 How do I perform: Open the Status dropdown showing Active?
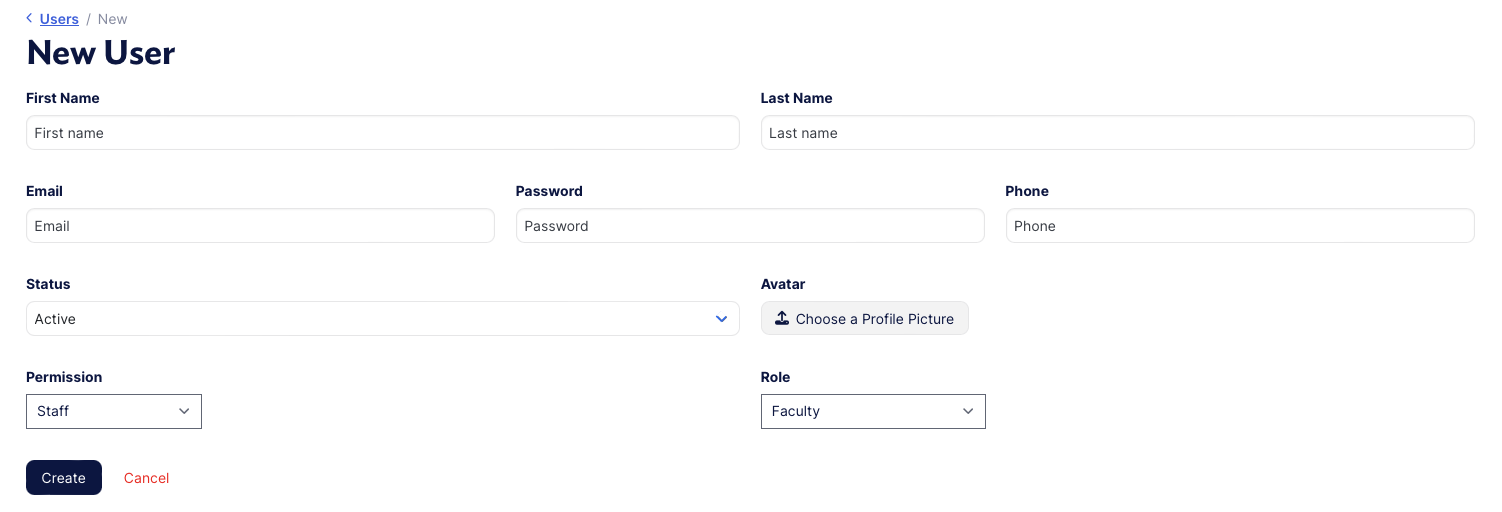[x=382, y=319]
